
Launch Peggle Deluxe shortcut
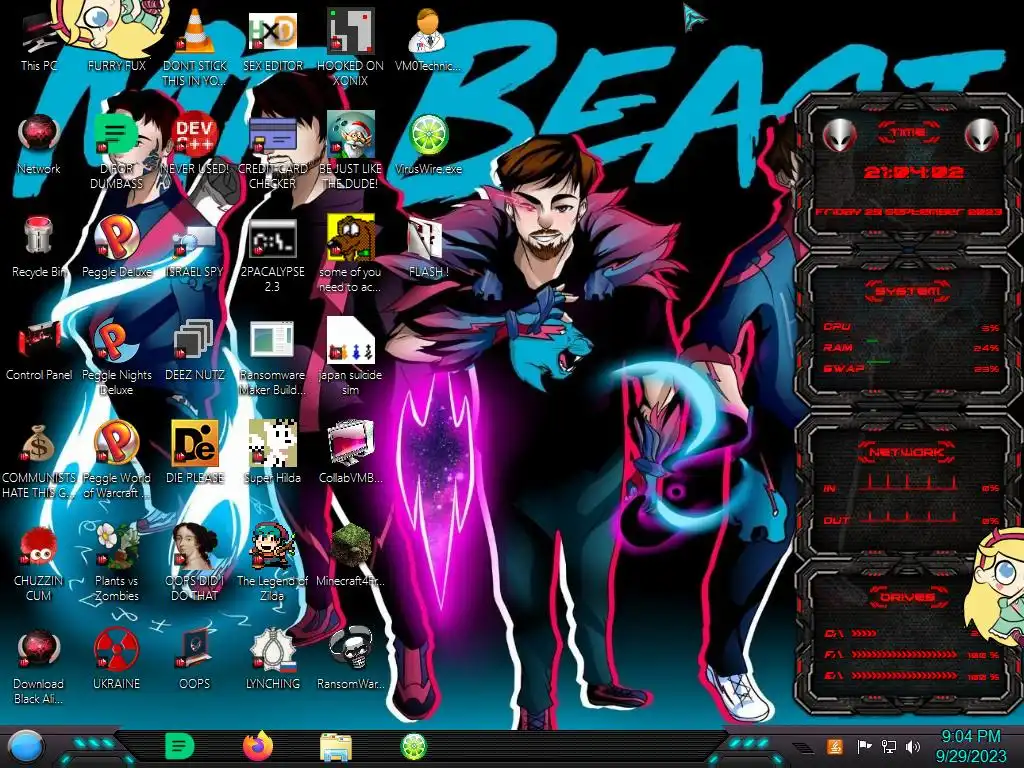(116, 247)
